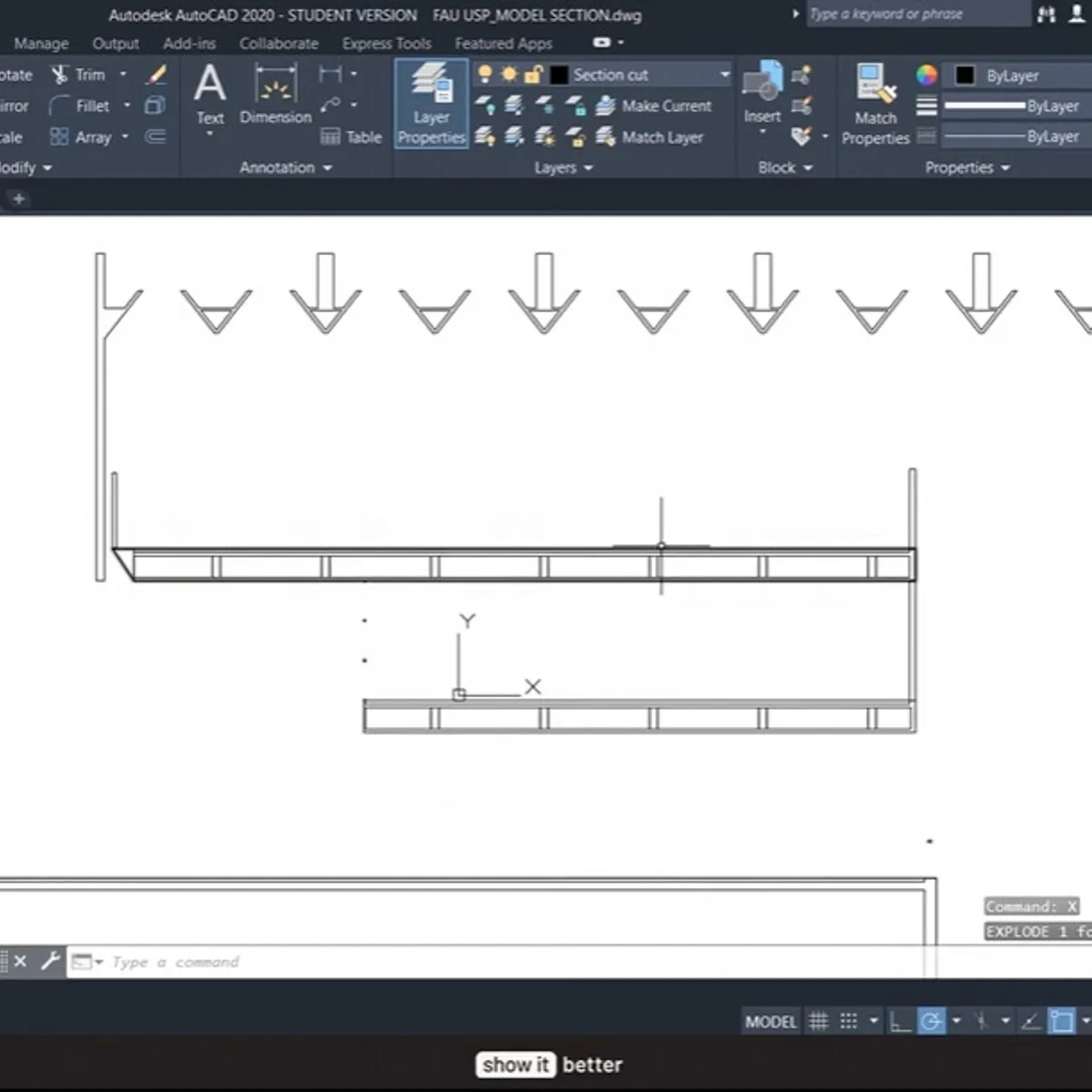Open the Layer Properties manager
The width and height of the screenshot is (1092, 1092).
pos(430,103)
